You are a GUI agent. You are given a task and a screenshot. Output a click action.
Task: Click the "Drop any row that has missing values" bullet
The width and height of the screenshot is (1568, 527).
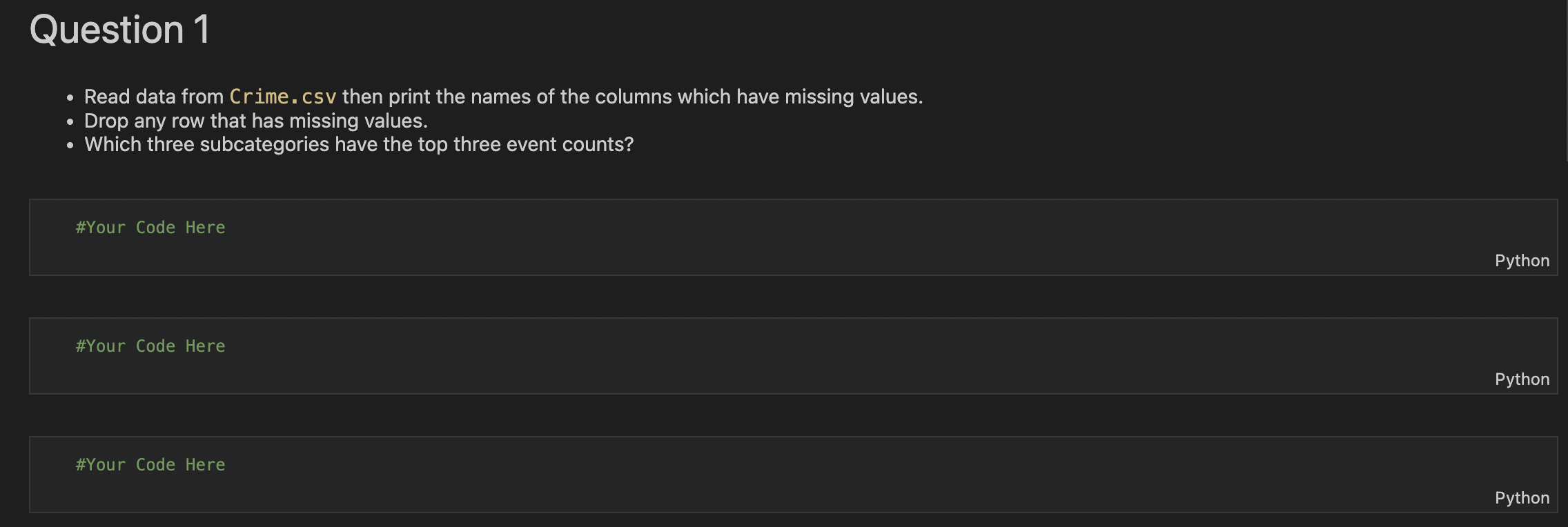(x=256, y=121)
